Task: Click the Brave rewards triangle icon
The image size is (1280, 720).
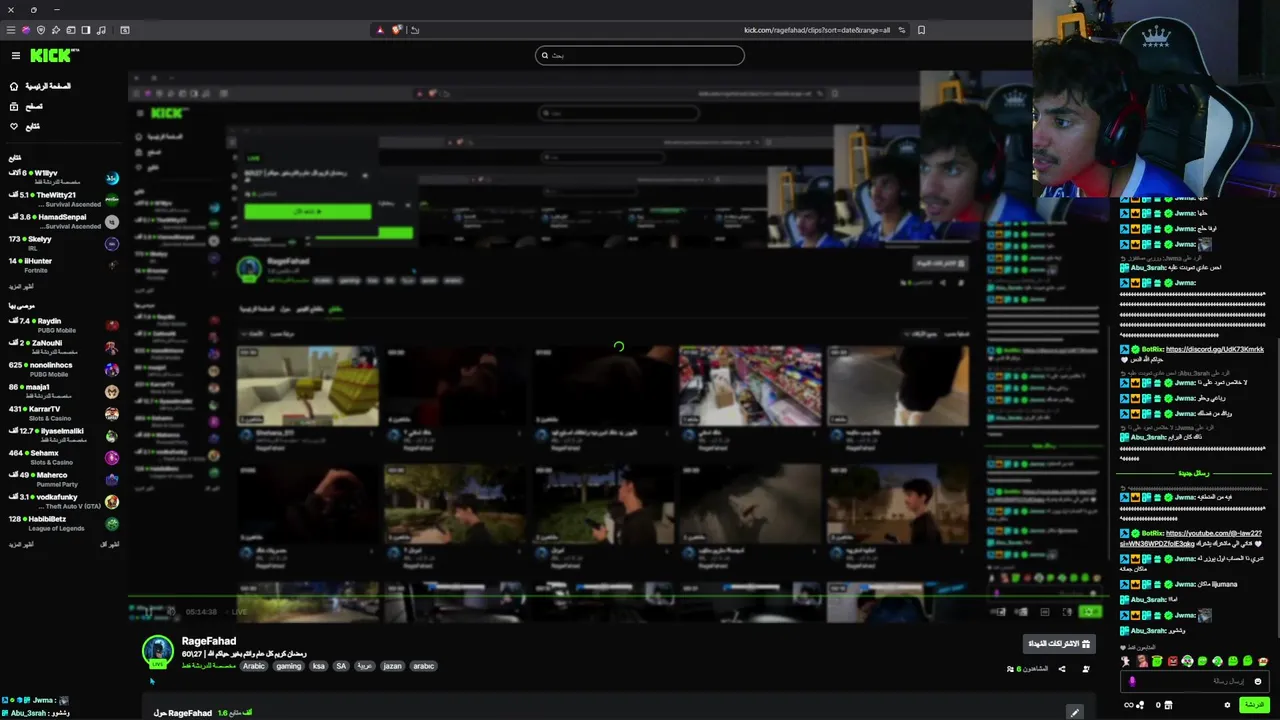Action: coord(380,30)
